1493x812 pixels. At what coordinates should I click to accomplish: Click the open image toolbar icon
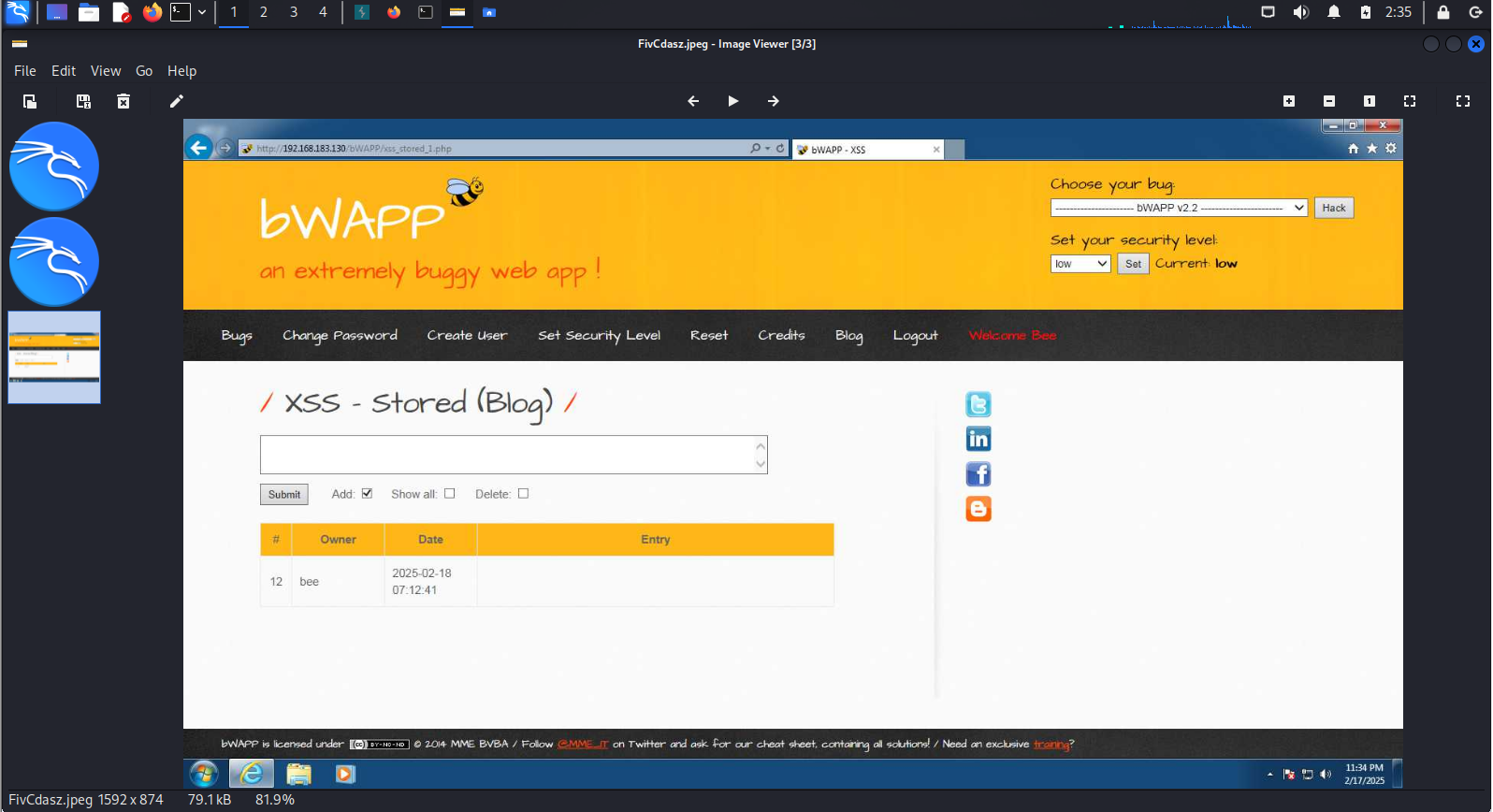30,101
